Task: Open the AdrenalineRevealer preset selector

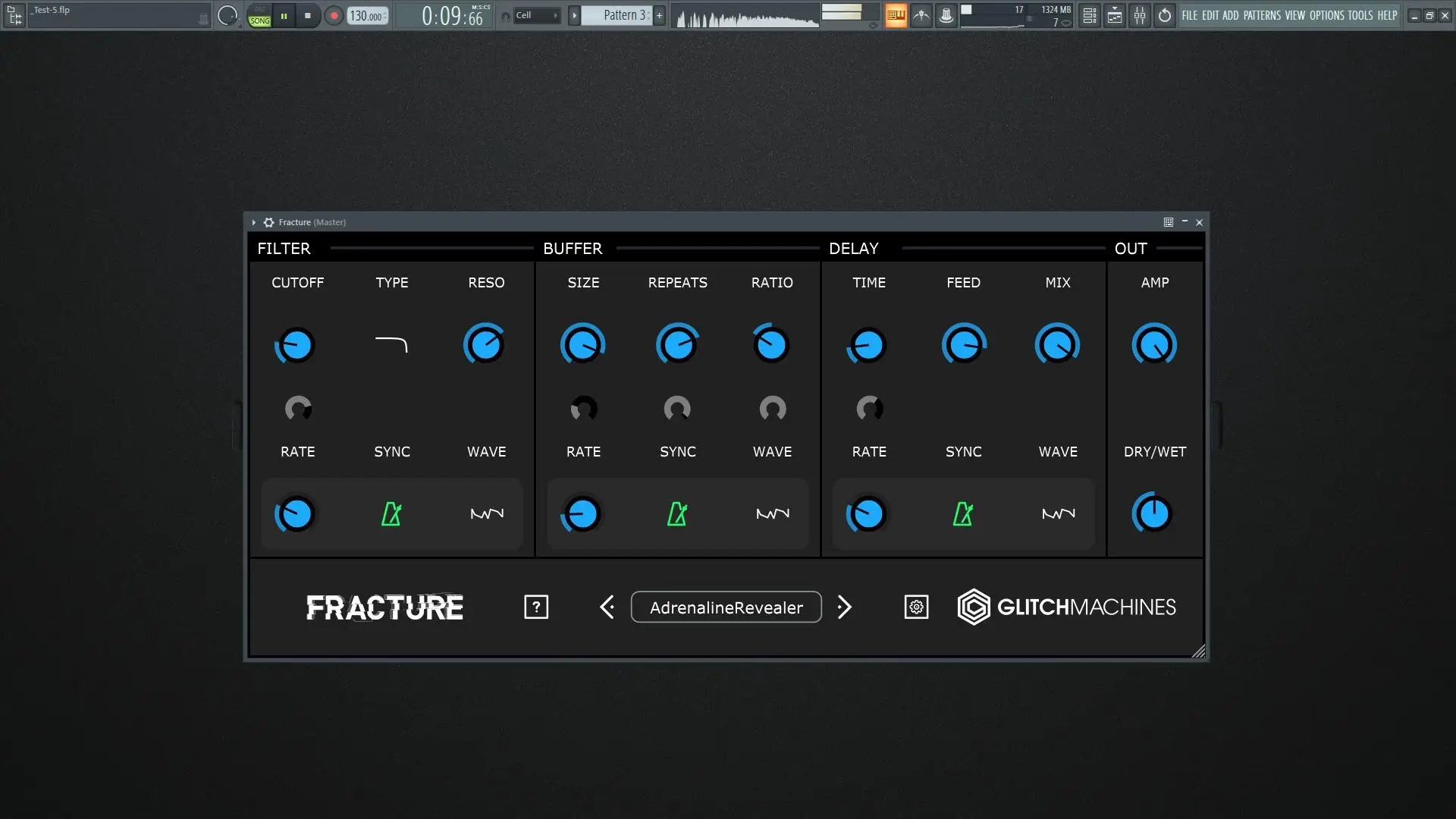Action: pos(726,607)
